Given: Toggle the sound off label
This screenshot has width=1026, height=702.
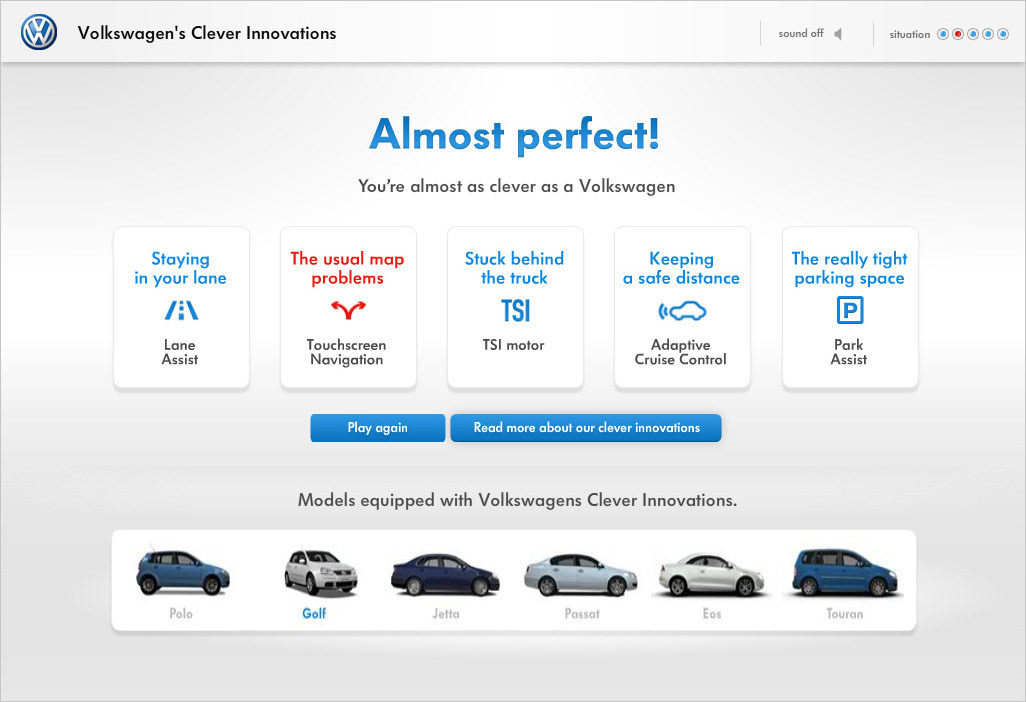Looking at the screenshot, I should 801,33.
